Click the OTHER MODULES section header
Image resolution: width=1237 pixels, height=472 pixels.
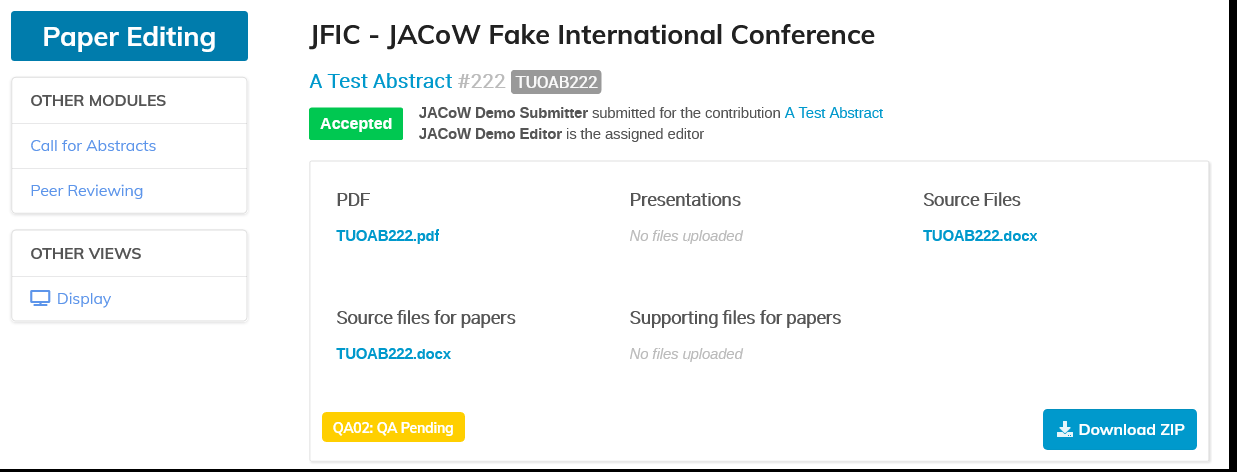[98, 101]
